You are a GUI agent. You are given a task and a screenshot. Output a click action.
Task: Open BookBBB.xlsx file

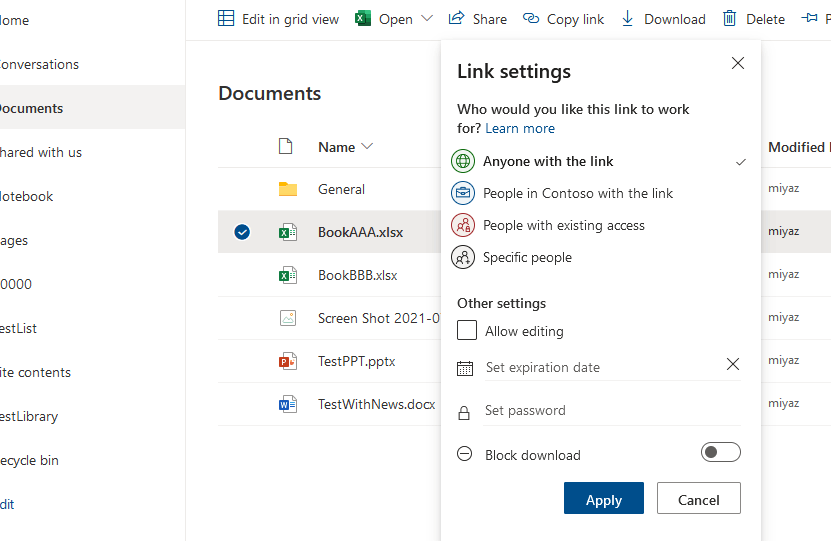[x=358, y=275]
